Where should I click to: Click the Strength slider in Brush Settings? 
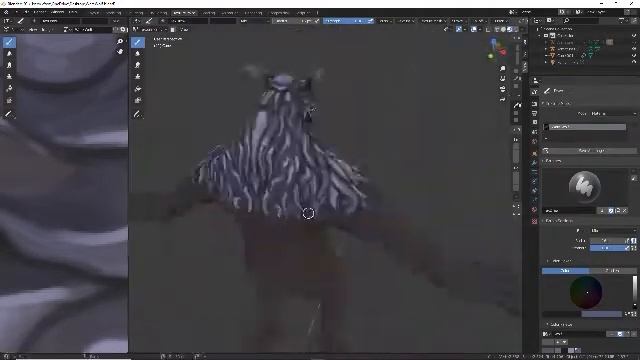tap(607, 248)
